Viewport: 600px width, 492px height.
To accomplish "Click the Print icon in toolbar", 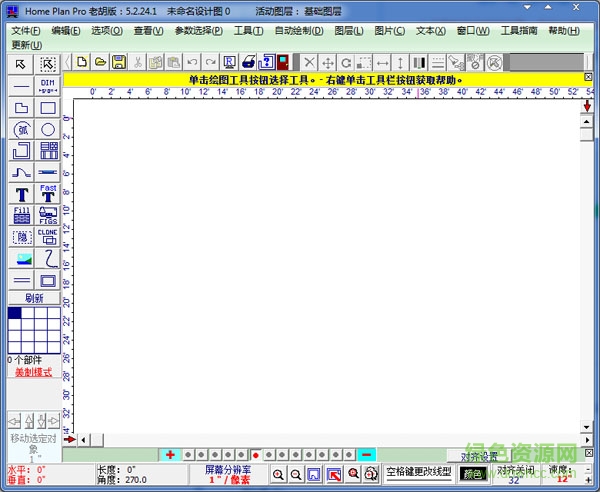I will [248, 62].
